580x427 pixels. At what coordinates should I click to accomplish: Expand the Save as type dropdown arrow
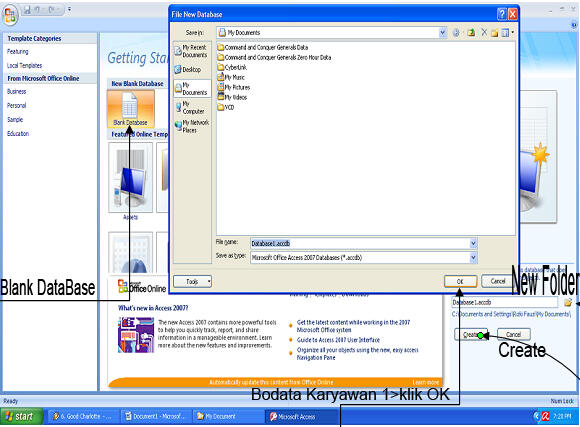(x=473, y=258)
